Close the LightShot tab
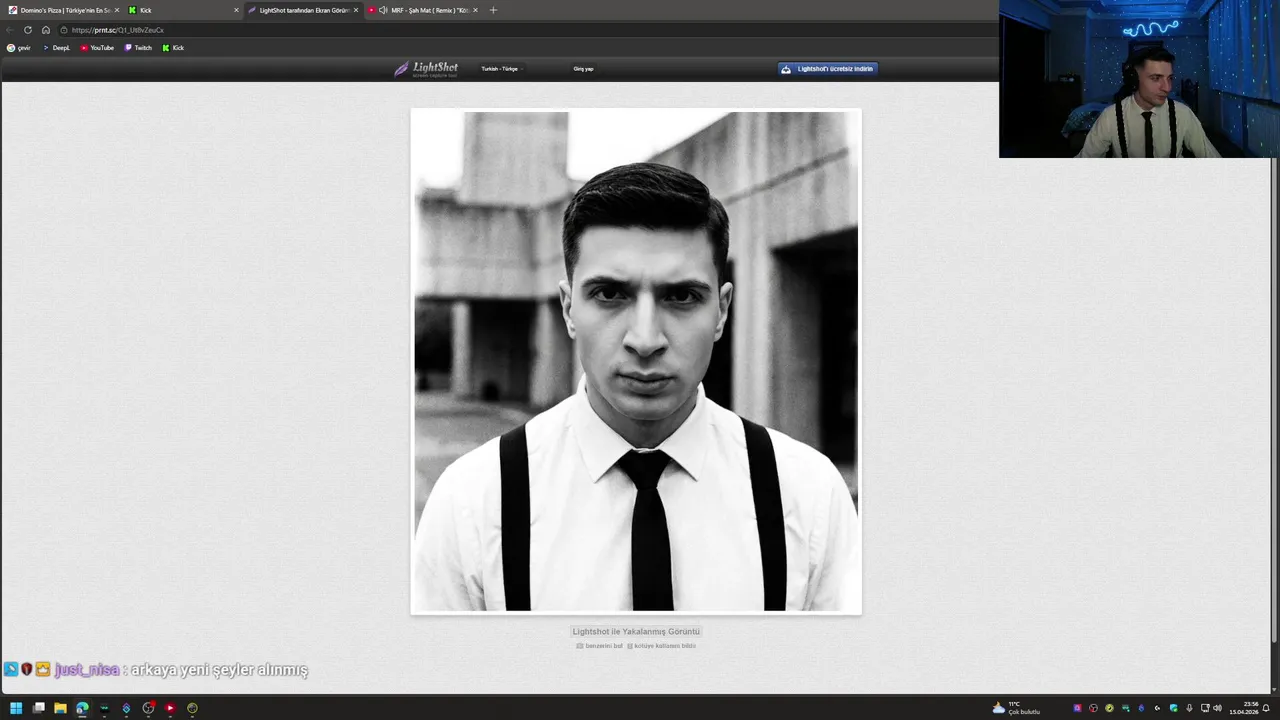The image size is (1280, 720). coord(356,10)
